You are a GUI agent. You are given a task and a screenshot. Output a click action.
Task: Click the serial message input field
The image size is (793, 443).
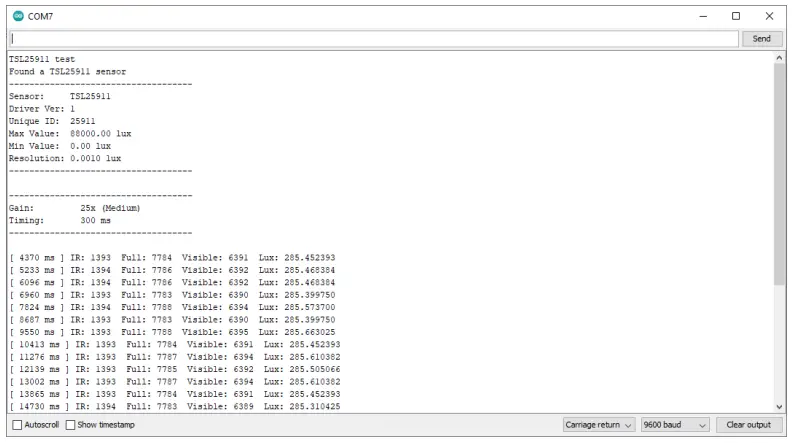coord(374,39)
